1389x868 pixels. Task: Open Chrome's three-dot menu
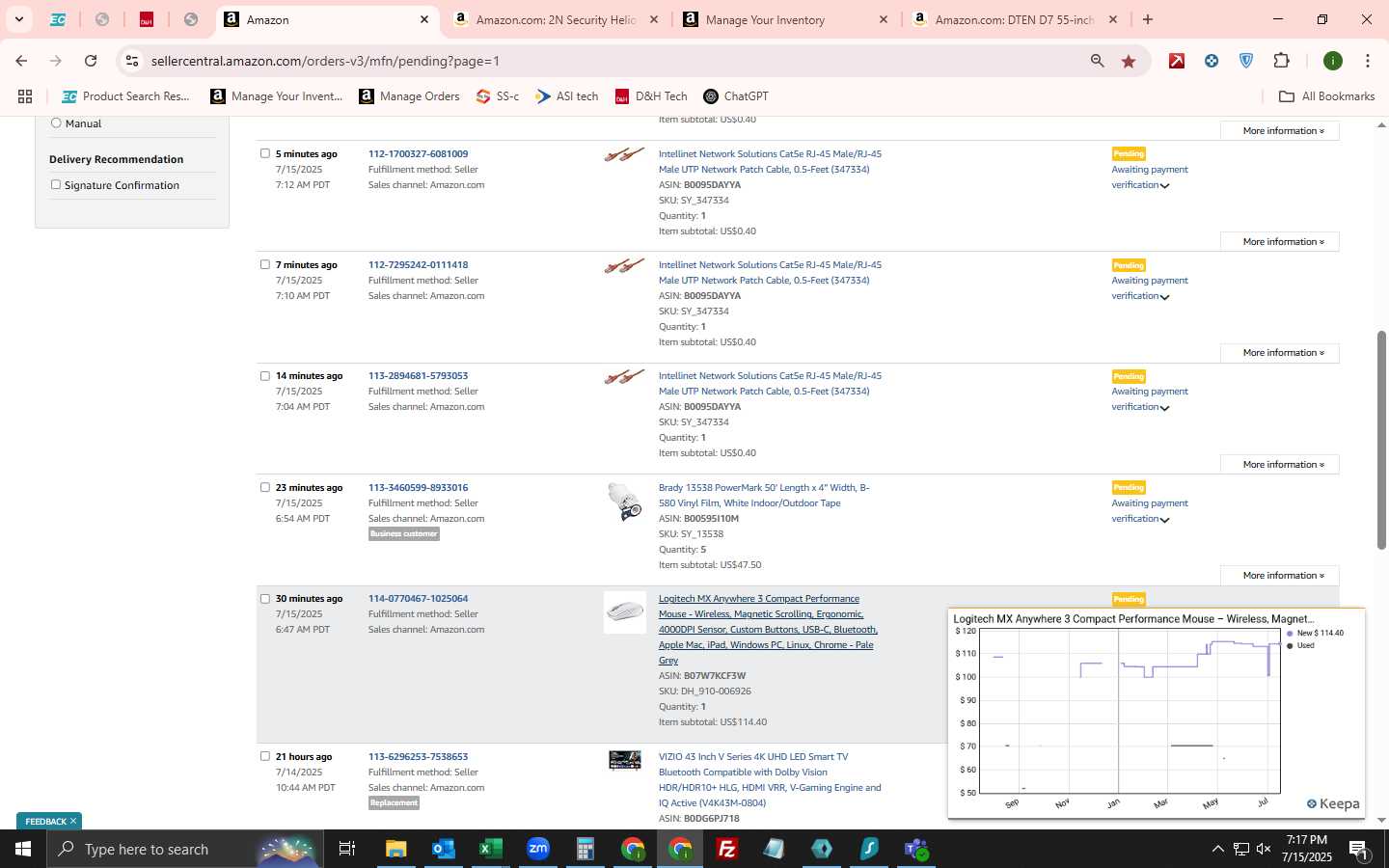click(x=1368, y=61)
